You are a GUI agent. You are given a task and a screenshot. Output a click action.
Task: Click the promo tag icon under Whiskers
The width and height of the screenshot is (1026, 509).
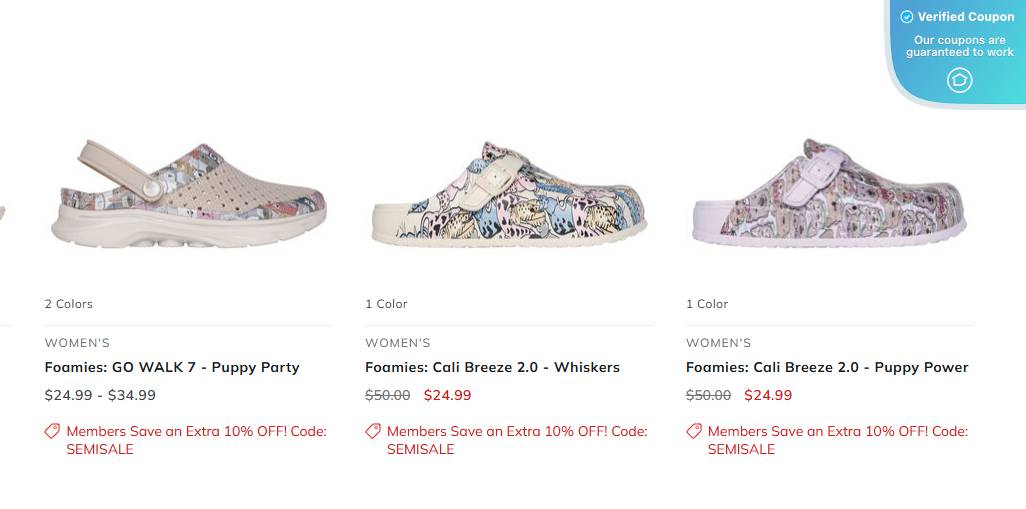coord(373,431)
